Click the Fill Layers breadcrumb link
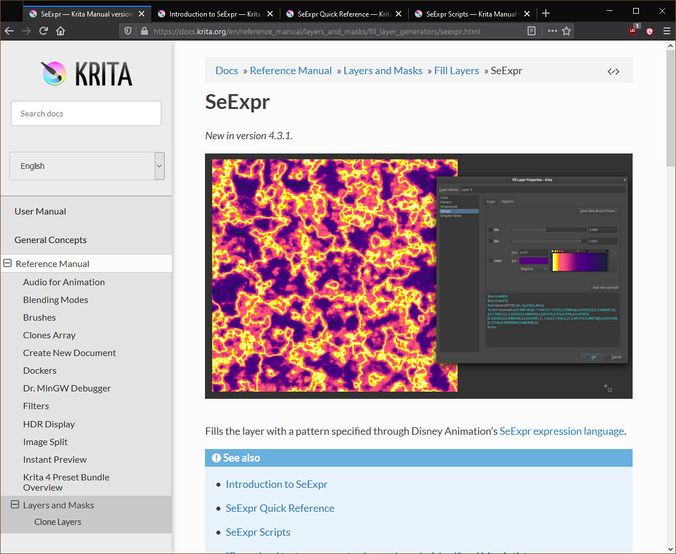676x554 pixels. (x=456, y=71)
